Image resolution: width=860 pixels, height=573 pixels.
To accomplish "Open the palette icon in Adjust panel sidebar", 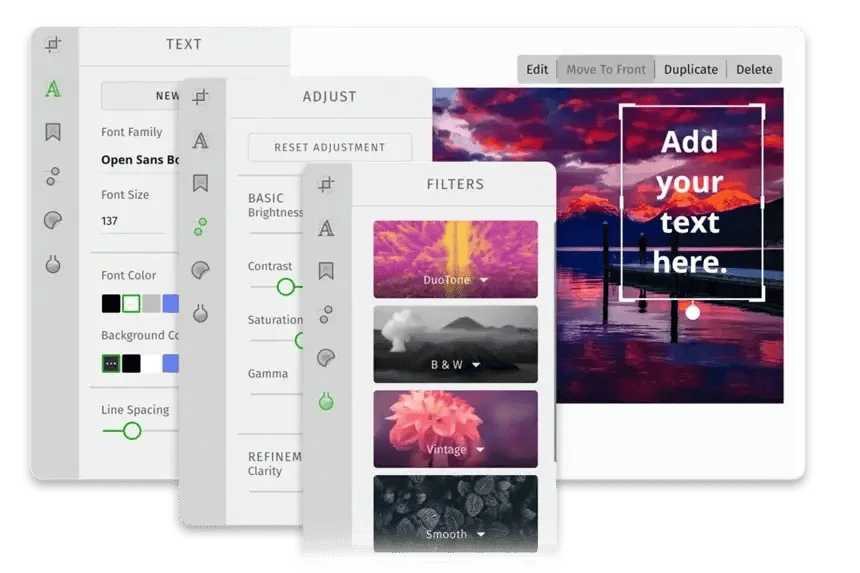I will click(200, 270).
